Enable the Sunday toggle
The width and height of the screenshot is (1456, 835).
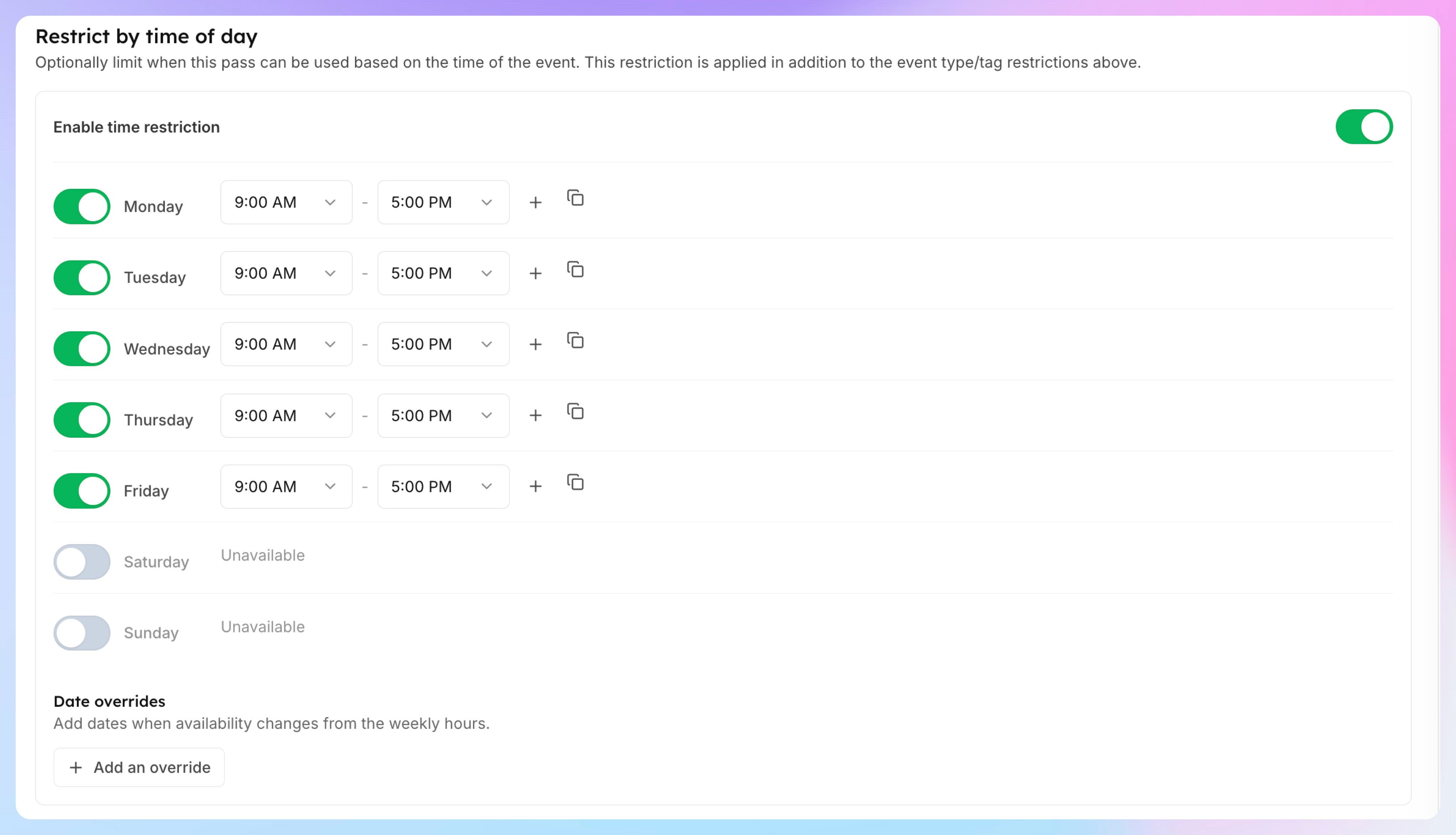[x=82, y=633]
